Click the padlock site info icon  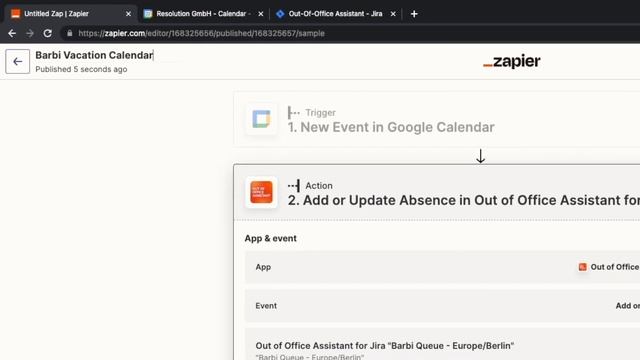tap(70, 33)
